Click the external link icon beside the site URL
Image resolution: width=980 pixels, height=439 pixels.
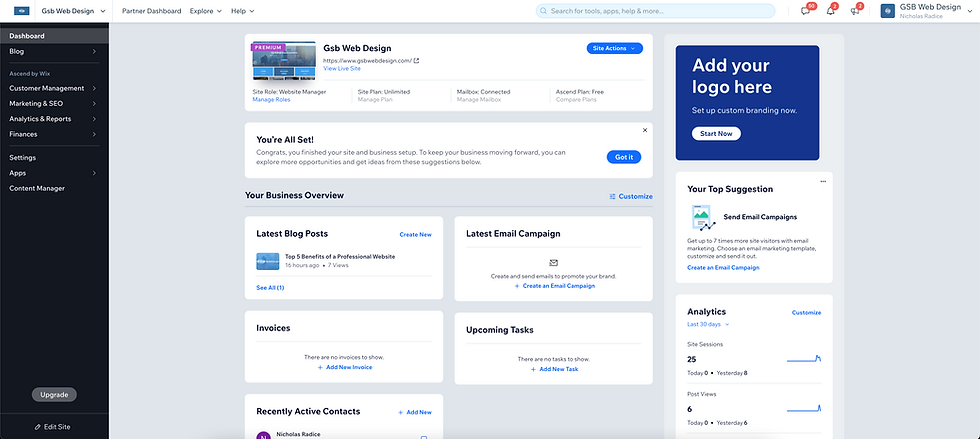pos(417,61)
